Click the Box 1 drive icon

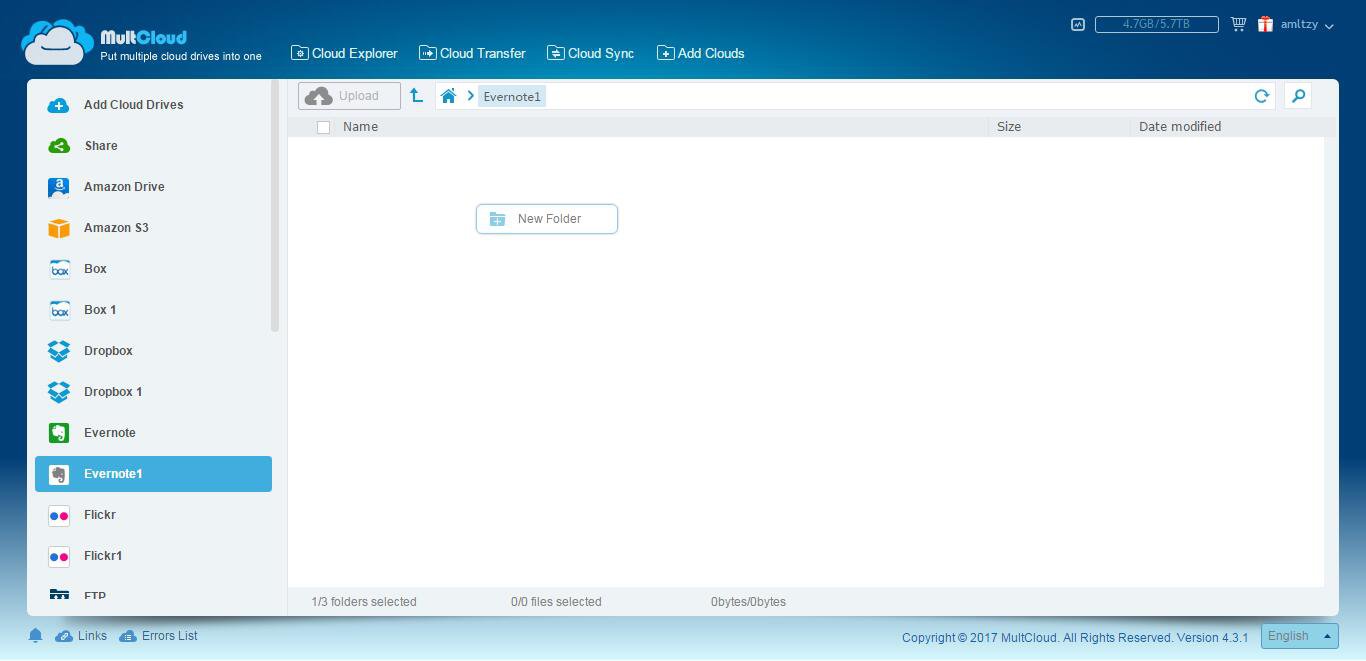59,310
